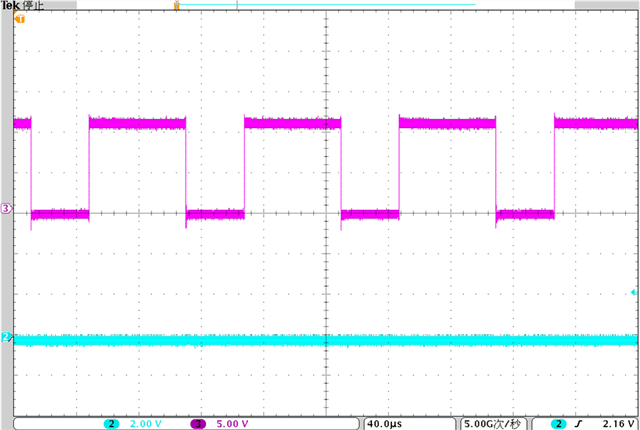
Task: Click the Tek stopped status label
Action: pyautogui.click(x=23, y=6)
